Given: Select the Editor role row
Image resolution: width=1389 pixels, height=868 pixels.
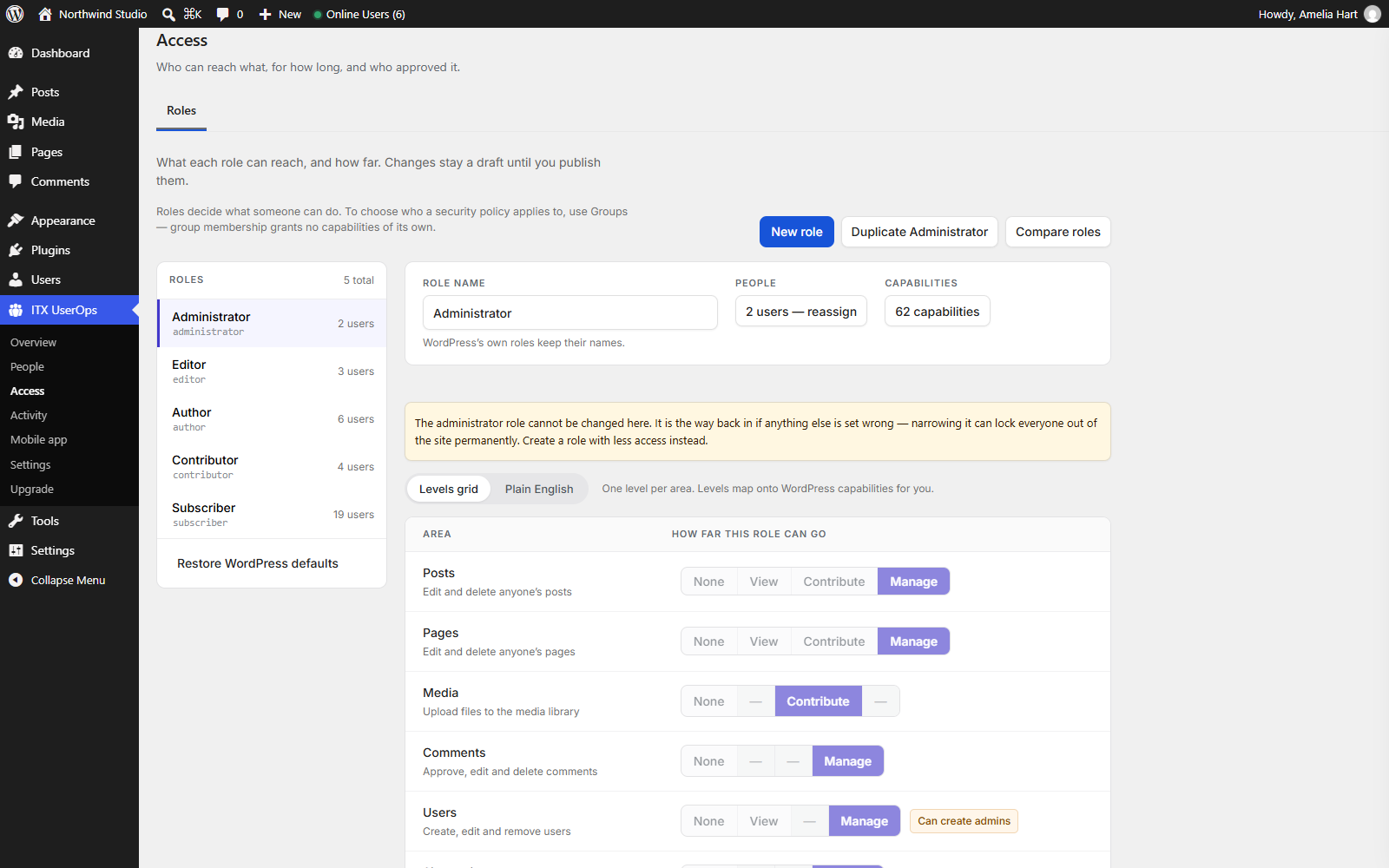Looking at the screenshot, I should [272, 372].
